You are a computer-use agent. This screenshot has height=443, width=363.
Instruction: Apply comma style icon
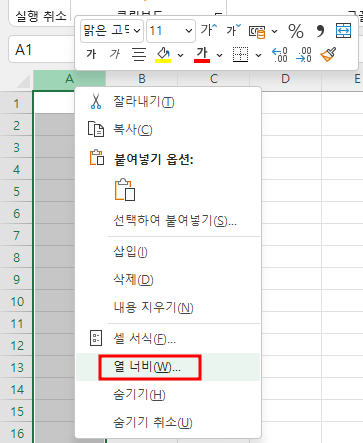click(320, 31)
